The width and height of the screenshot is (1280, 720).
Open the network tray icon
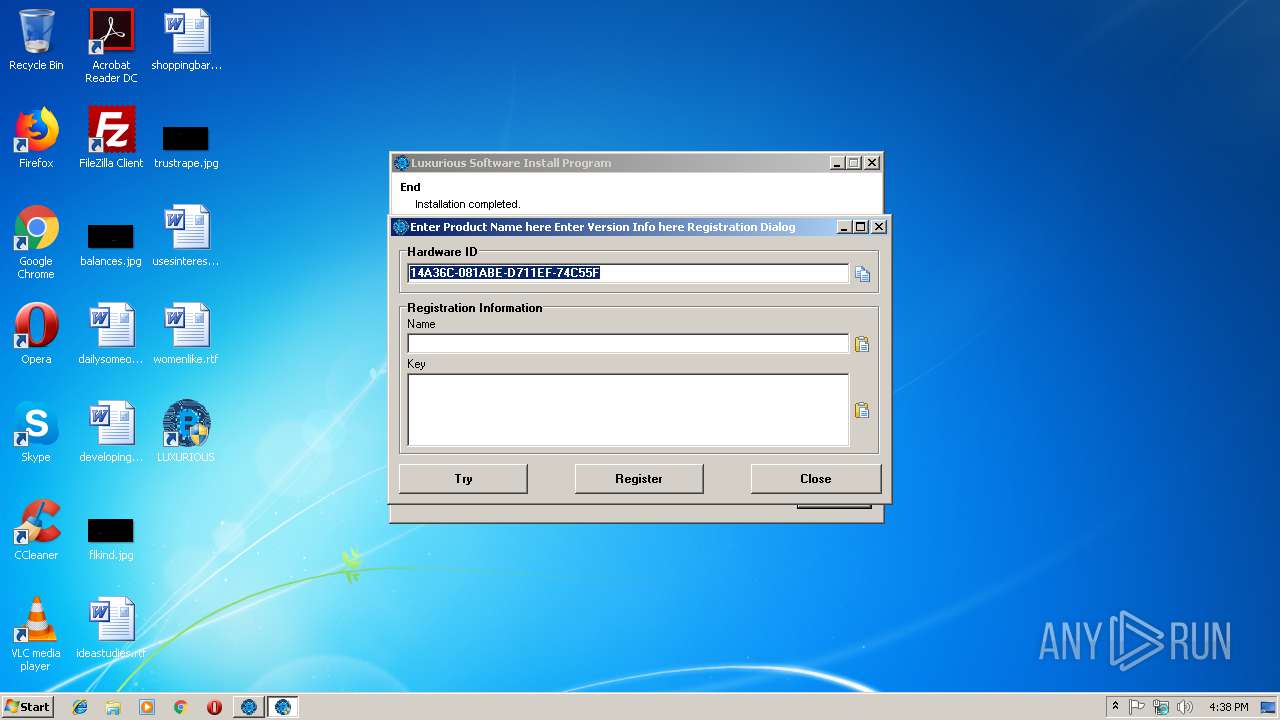point(1161,707)
